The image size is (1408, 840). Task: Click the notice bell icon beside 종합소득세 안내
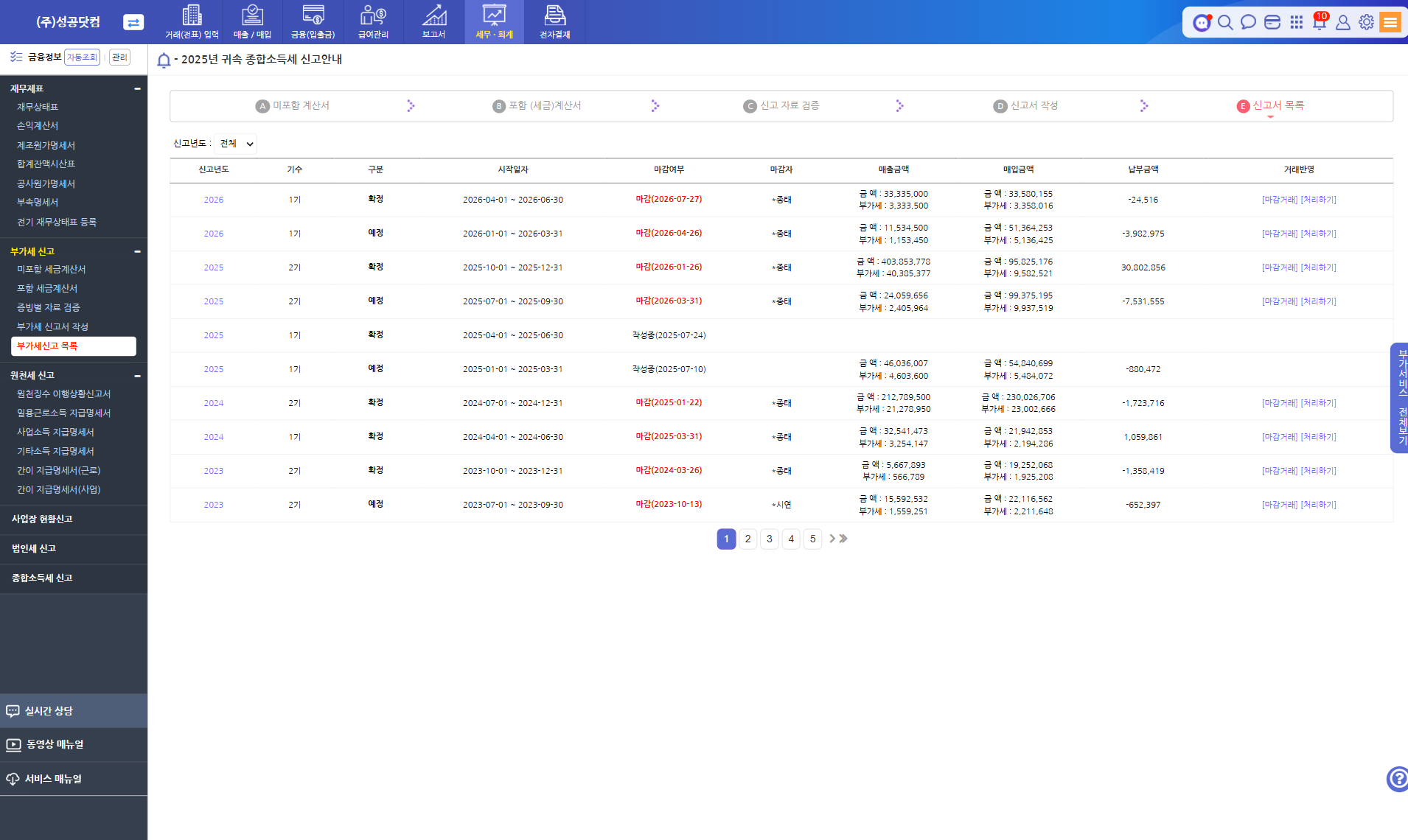[164, 60]
